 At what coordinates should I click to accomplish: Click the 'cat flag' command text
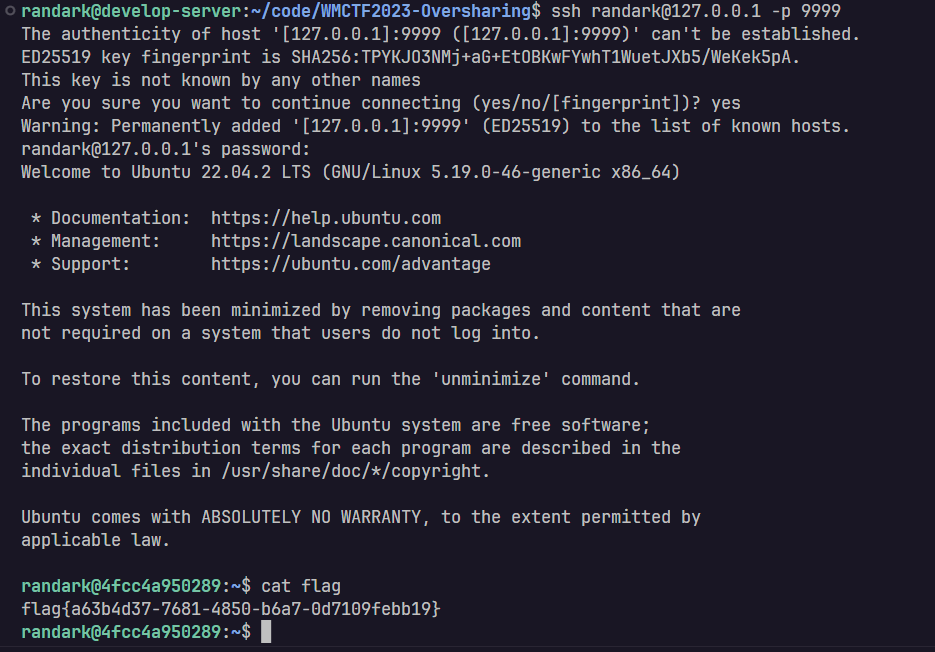coord(301,586)
